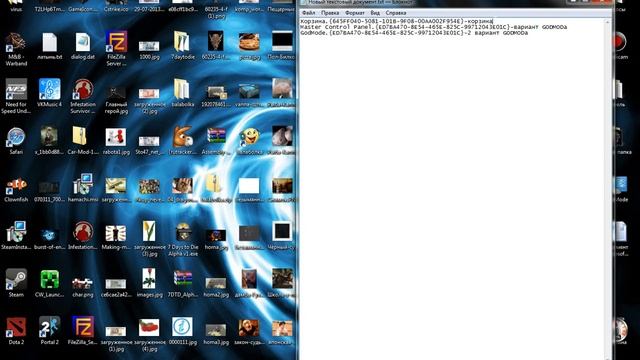Select the Car-Mod zip archive icon
This screenshot has height=360, width=640.
coord(82,141)
